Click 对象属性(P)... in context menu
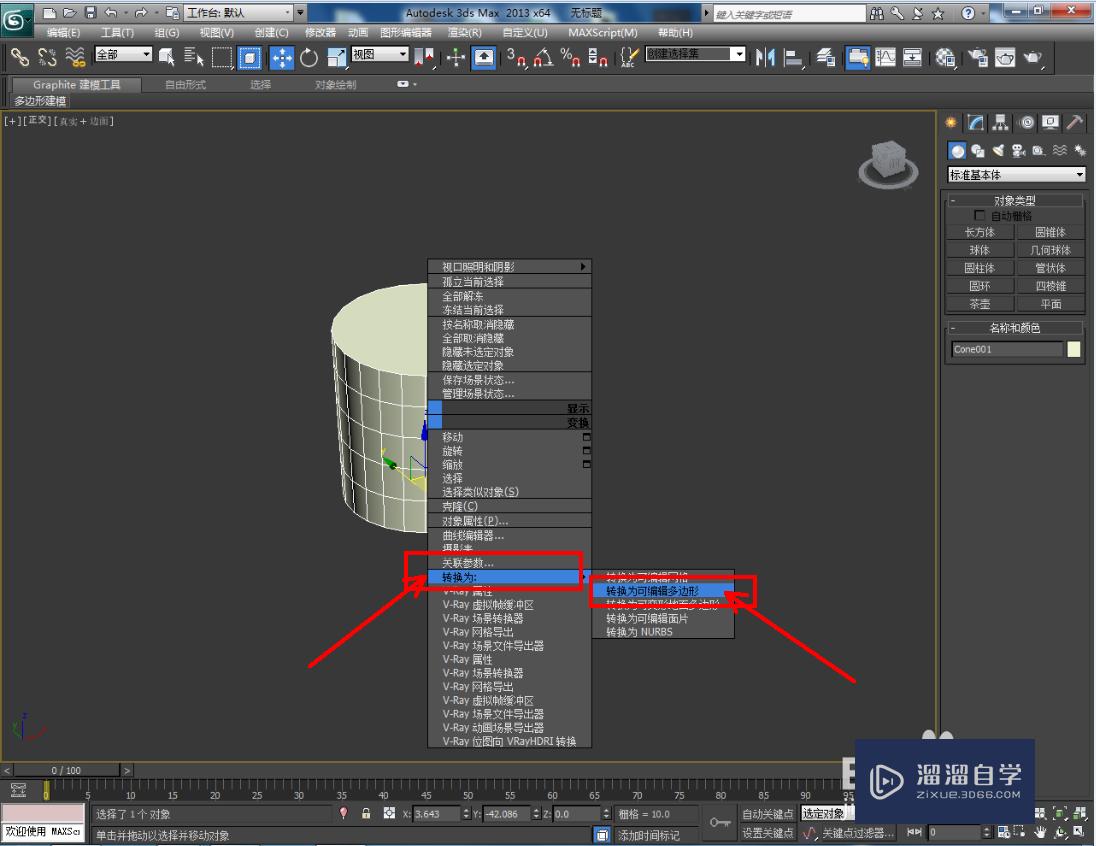 click(x=510, y=521)
